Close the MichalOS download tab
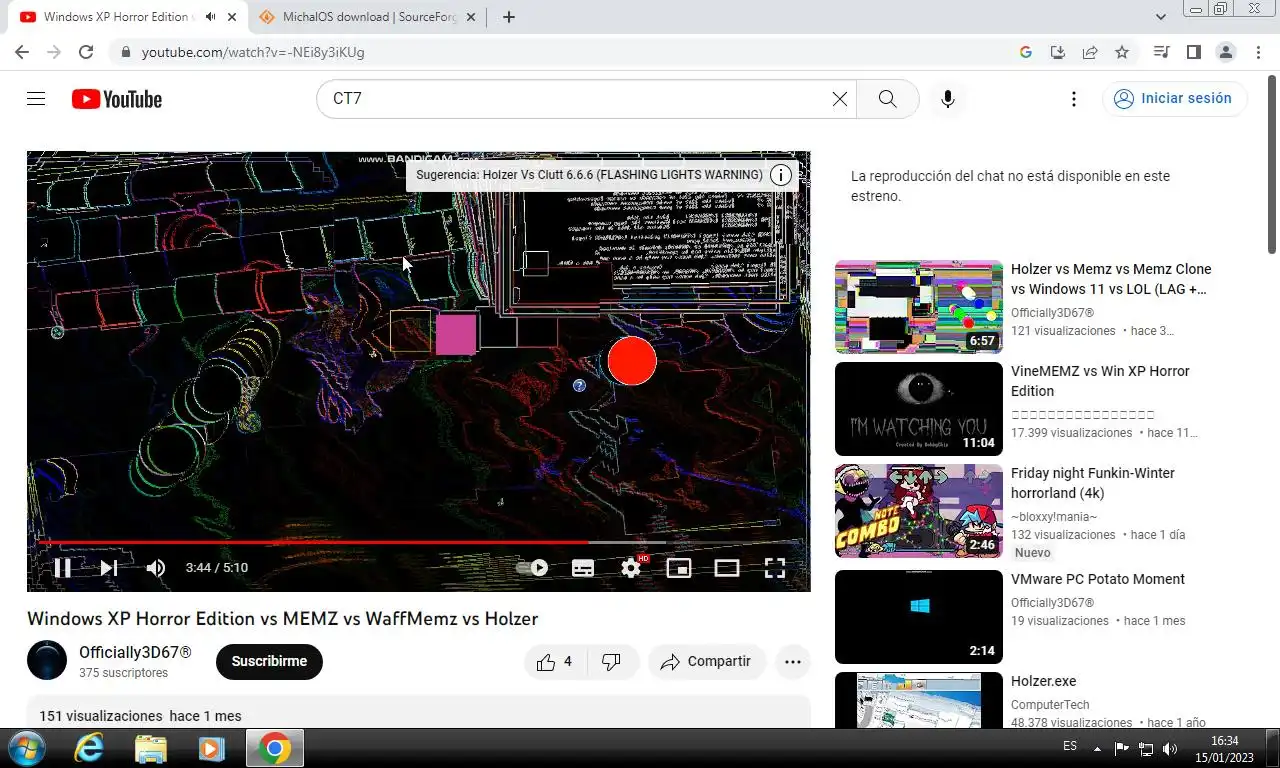Image resolution: width=1280 pixels, height=768 pixels. 472,17
